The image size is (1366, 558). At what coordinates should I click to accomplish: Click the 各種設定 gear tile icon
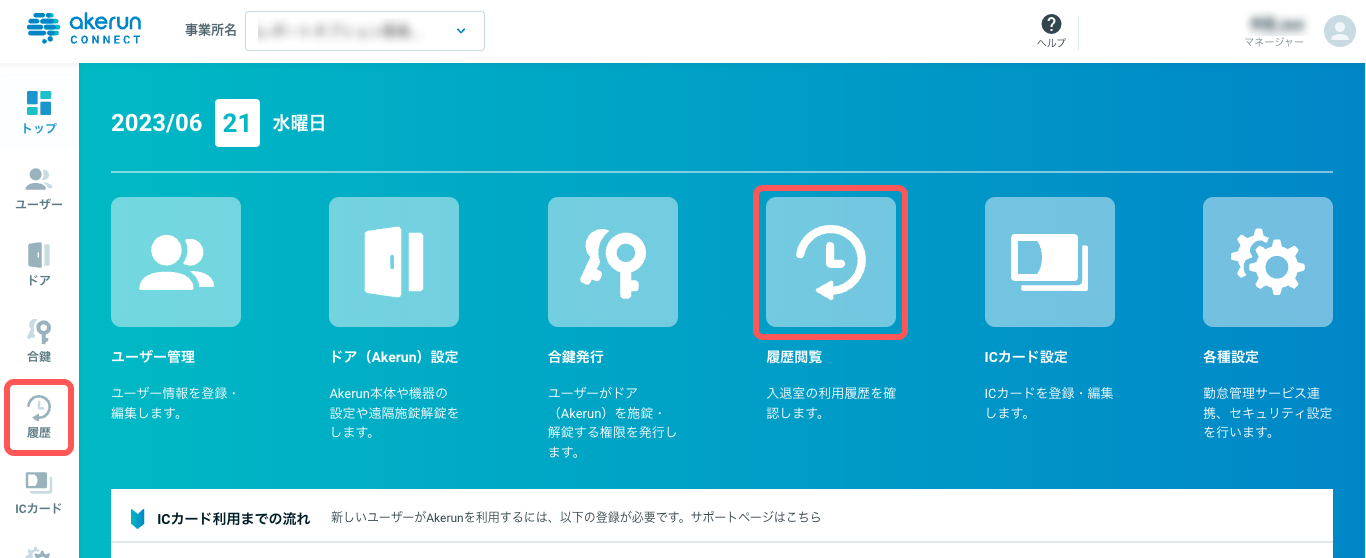click(1268, 262)
